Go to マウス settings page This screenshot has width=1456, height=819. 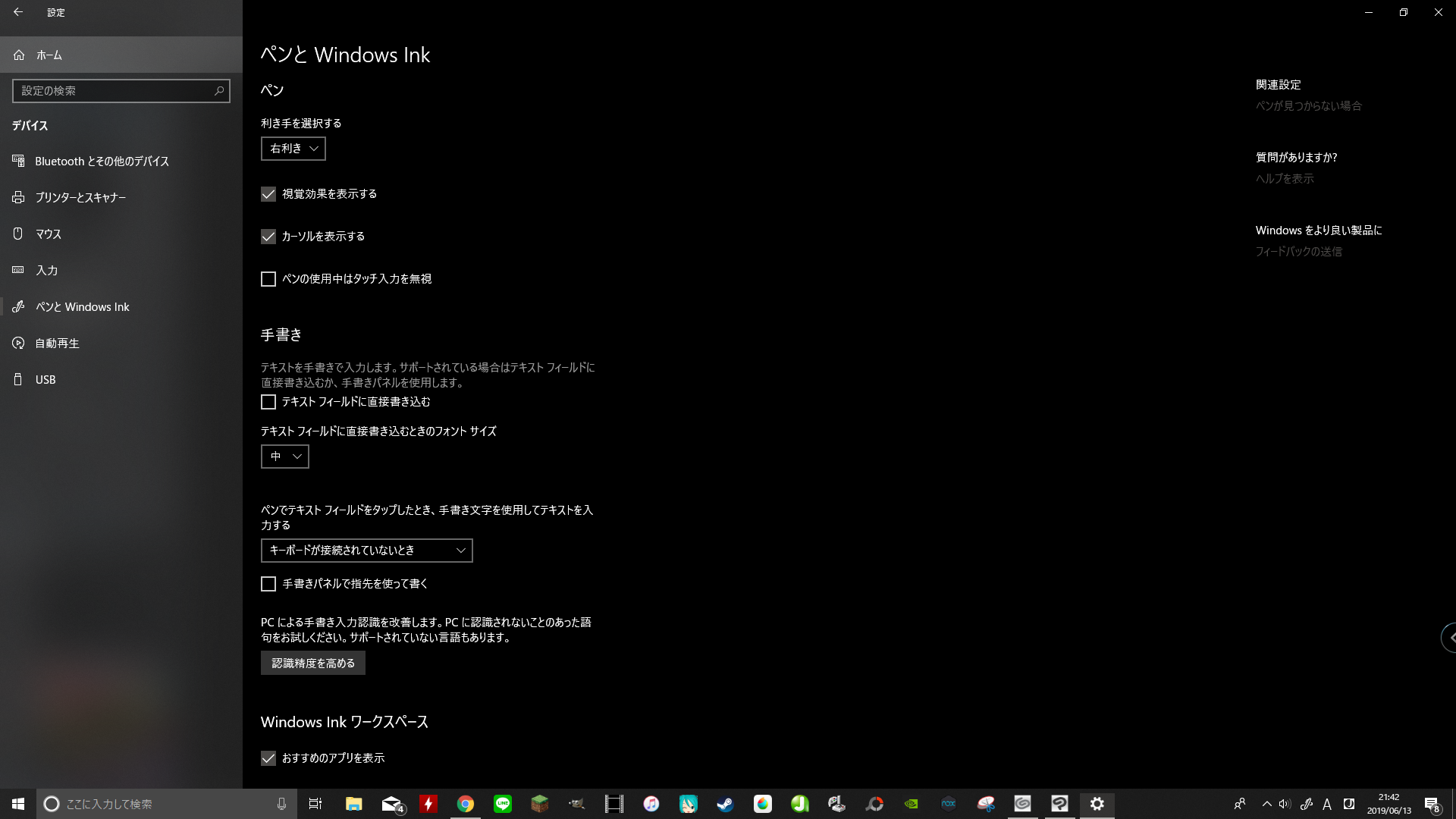pos(49,234)
